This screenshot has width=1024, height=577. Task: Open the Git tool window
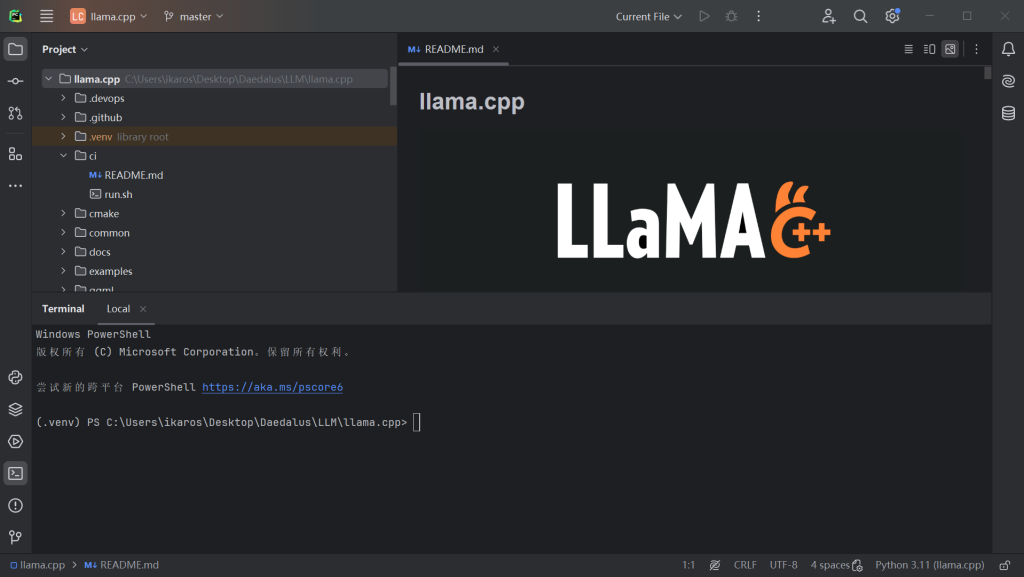coord(16,537)
